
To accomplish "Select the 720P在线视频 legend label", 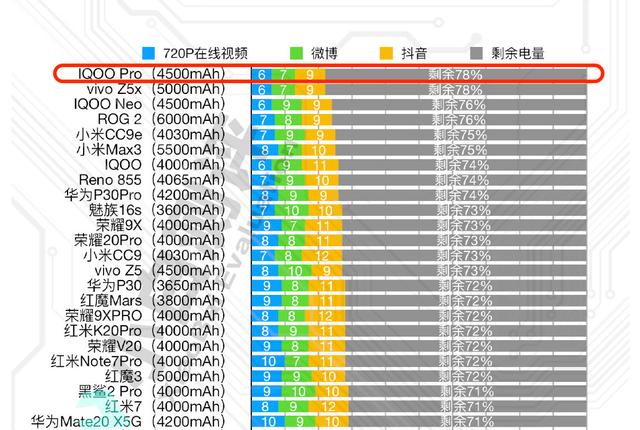I will pyautogui.click(x=205, y=53).
